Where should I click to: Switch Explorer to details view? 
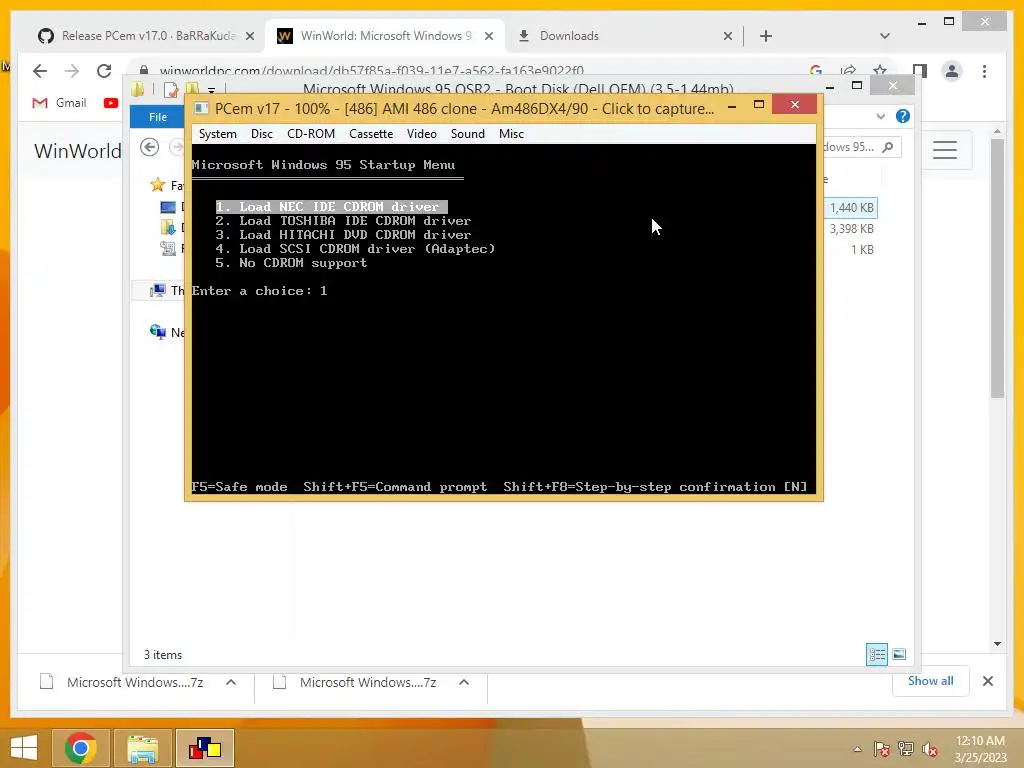click(876, 654)
